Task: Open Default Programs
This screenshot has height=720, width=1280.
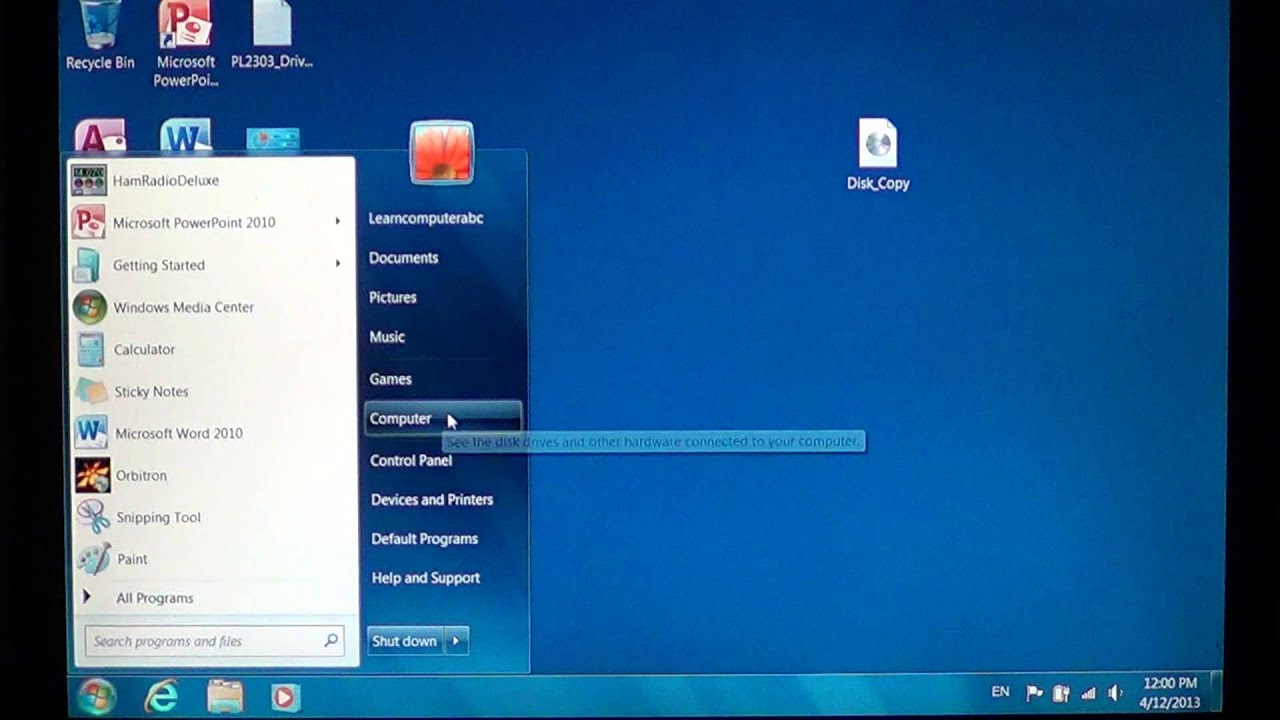Action: [x=425, y=539]
